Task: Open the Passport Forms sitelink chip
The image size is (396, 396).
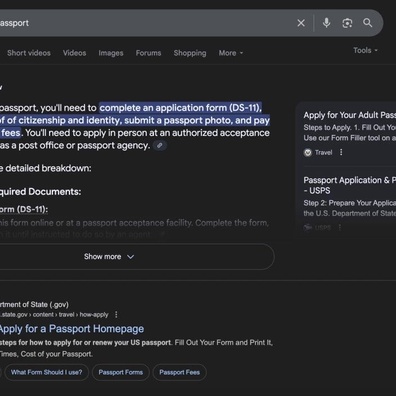Action: (x=121, y=372)
